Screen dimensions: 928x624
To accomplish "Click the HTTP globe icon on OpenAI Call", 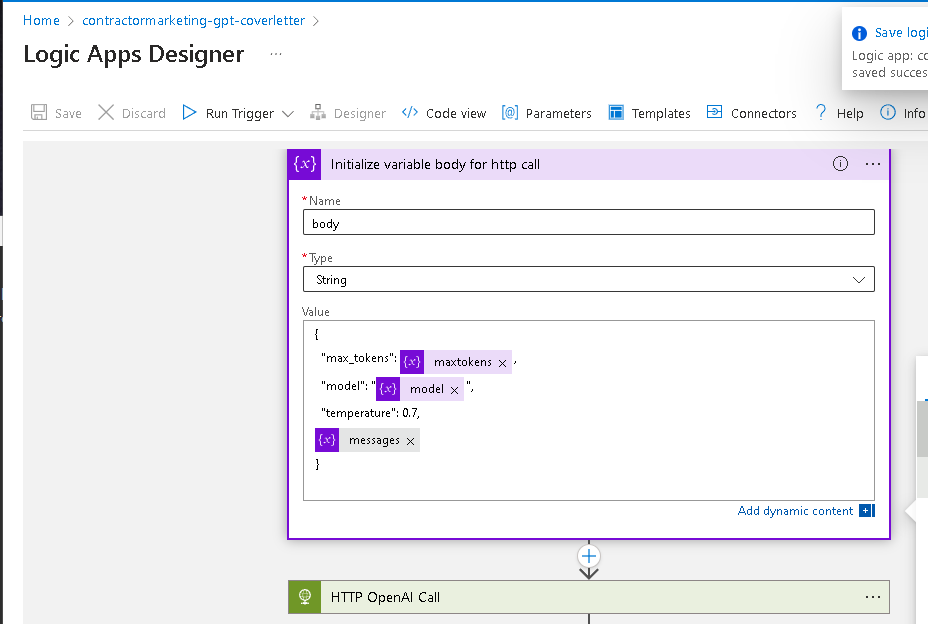I will pyautogui.click(x=305, y=597).
